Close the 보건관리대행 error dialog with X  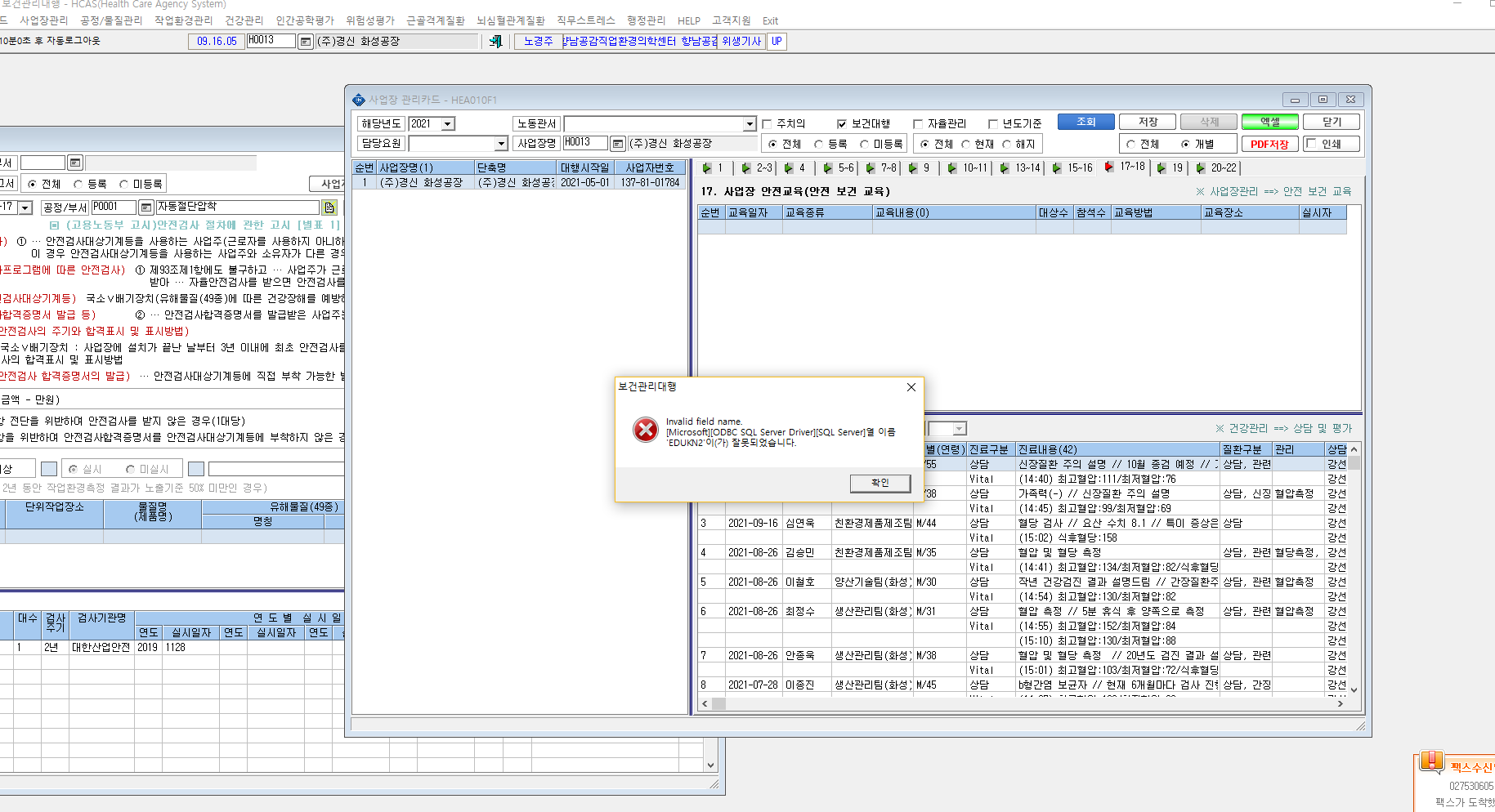tap(911, 387)
